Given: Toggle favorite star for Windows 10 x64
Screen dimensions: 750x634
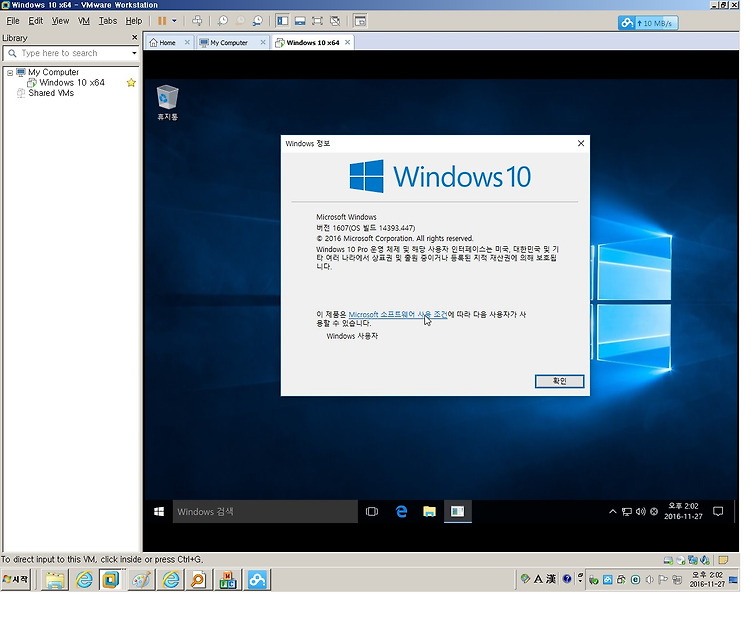Looking at the screenshot, I should tap(131, 83).
